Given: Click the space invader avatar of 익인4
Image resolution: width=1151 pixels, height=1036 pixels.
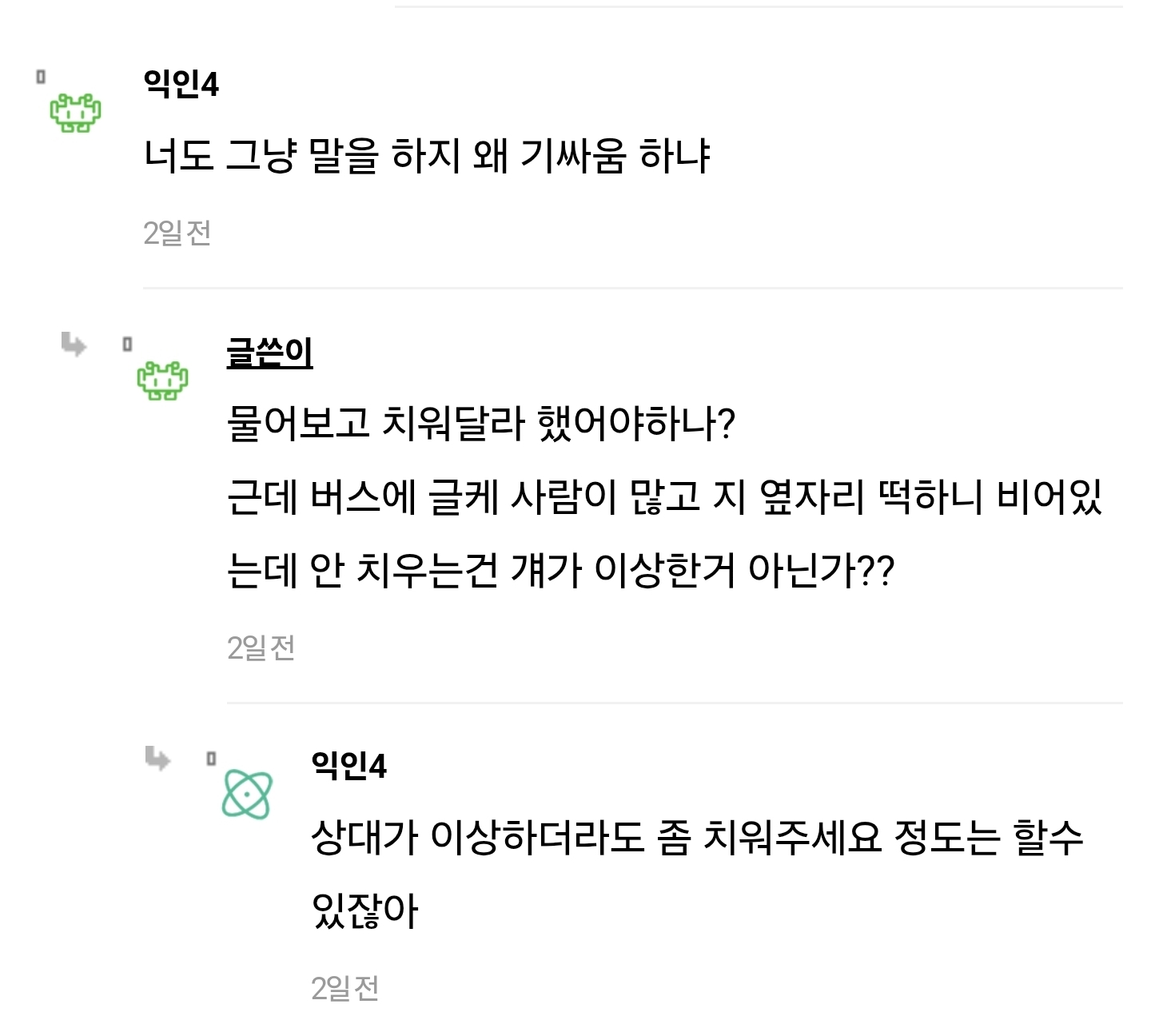Looking at the screenshot, I should [74, 114].
